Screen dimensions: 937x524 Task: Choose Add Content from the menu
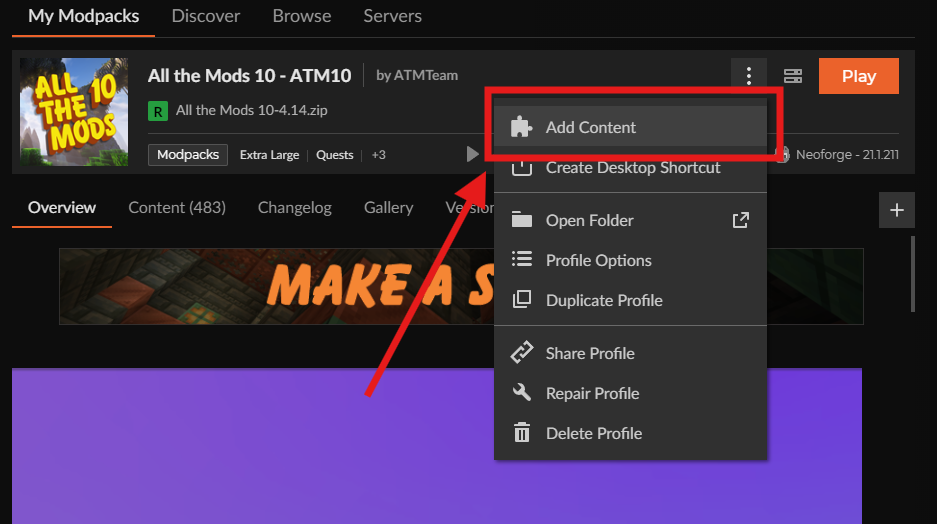click(630, 127)
